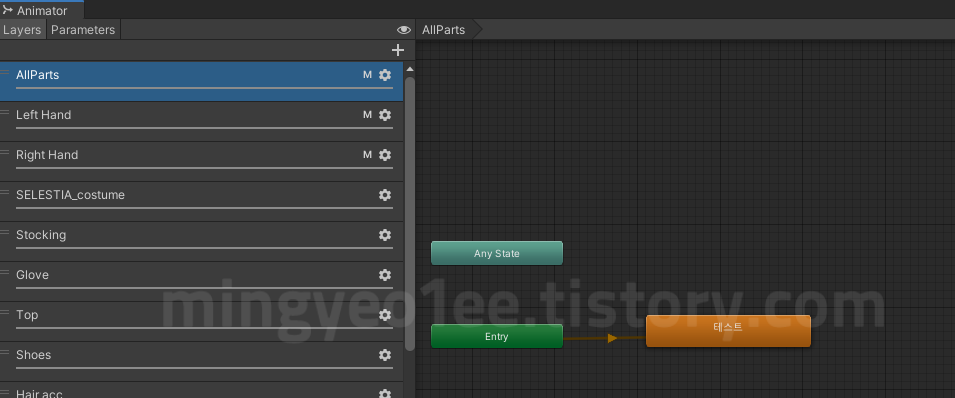Select the Shoes layer
Image resolution: width=955 pixels, height=398 pixels.
tap(201, 361)
